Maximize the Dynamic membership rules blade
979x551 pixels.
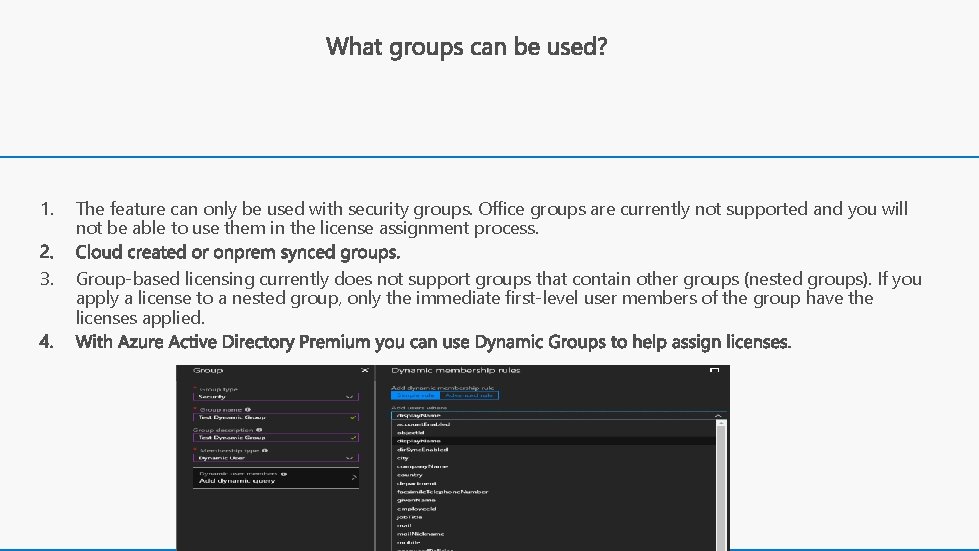click(714, 370)
